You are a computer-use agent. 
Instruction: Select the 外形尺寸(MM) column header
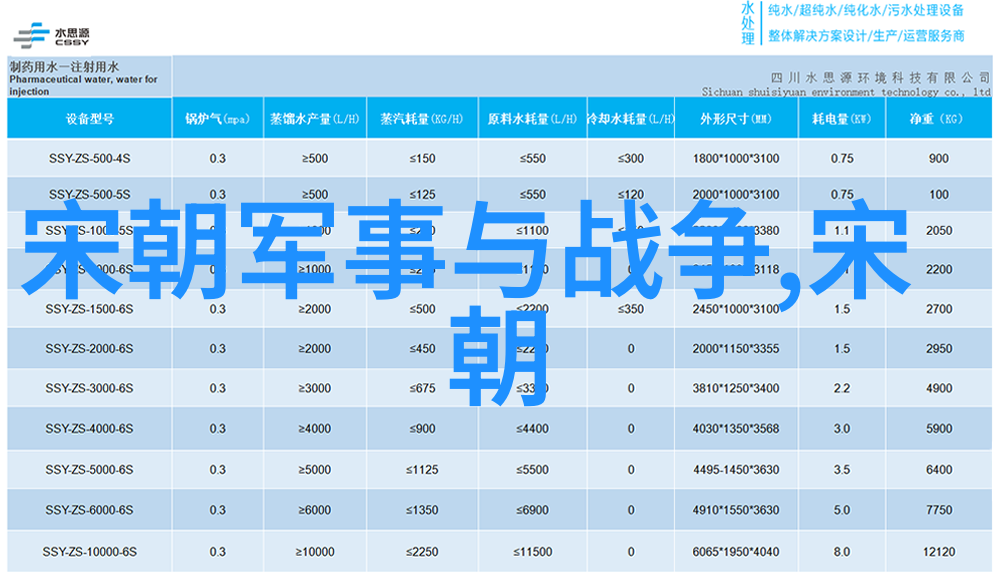click(x=736, y=119)
